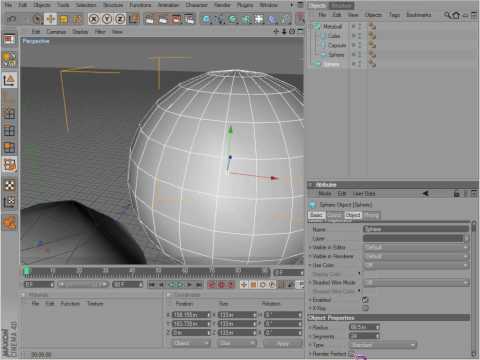Click the Add Cube primitive icon
Image resolution: width=480 pixels, height=360 pixels.
coord(206,19)
